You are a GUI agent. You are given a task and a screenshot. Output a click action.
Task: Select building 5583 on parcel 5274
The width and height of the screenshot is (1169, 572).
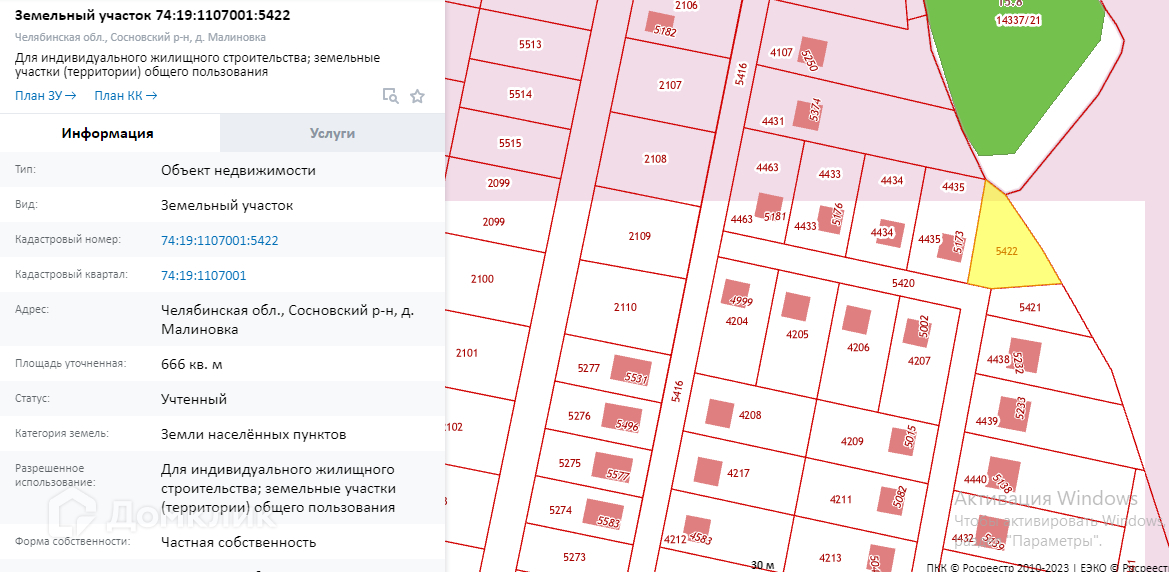coord(602,514)
